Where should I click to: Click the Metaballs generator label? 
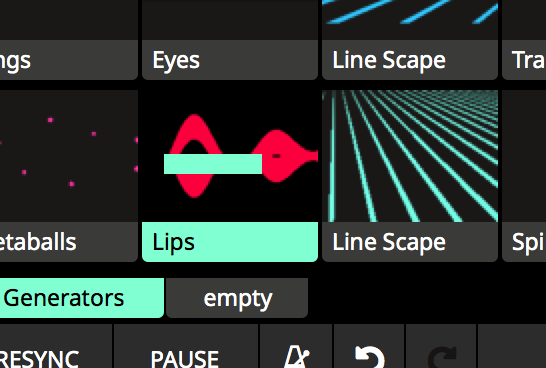pos(69,242)
